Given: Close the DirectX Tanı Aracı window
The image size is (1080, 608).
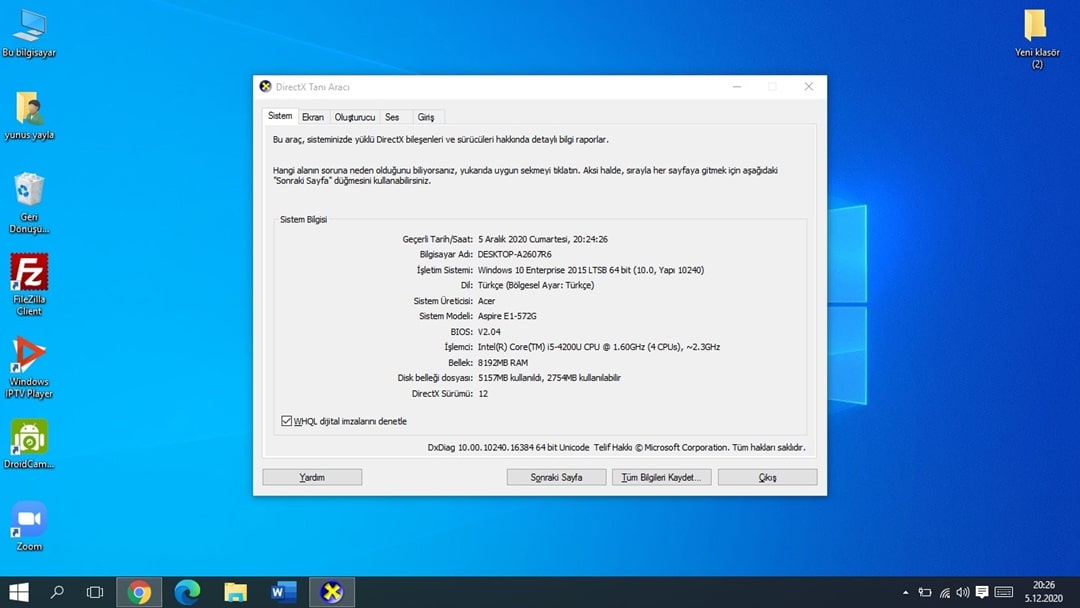Looking at the screenshot, I should 809,87.
